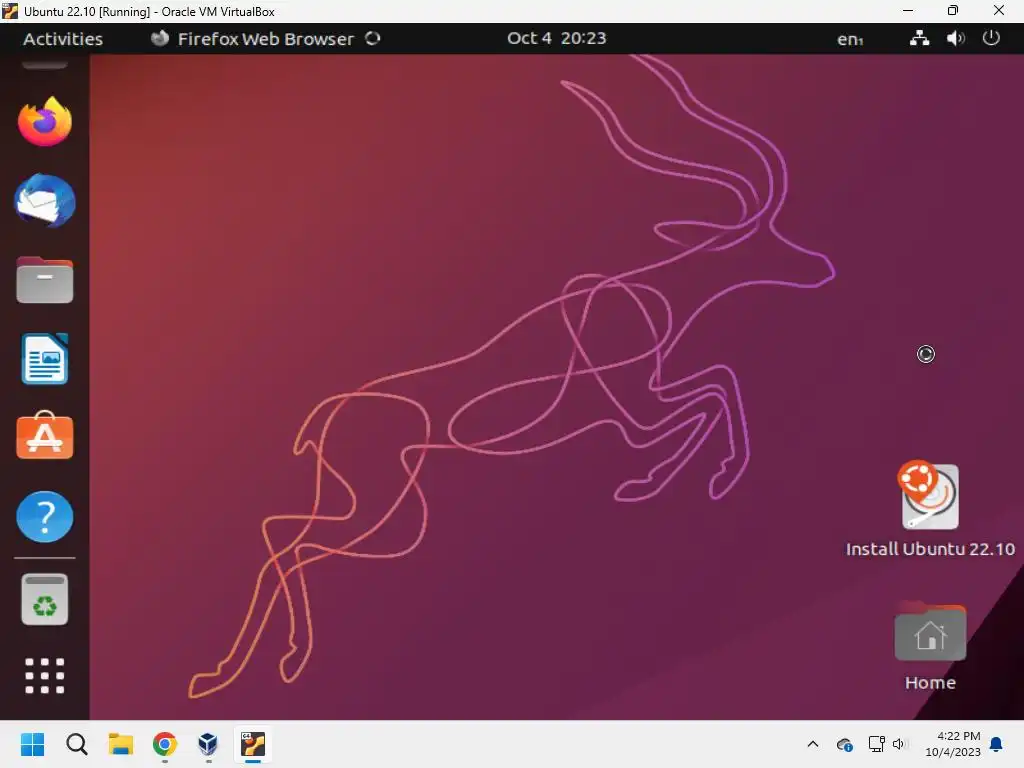Open Google Chrome from Windows taskbar

tap(165, 744)
